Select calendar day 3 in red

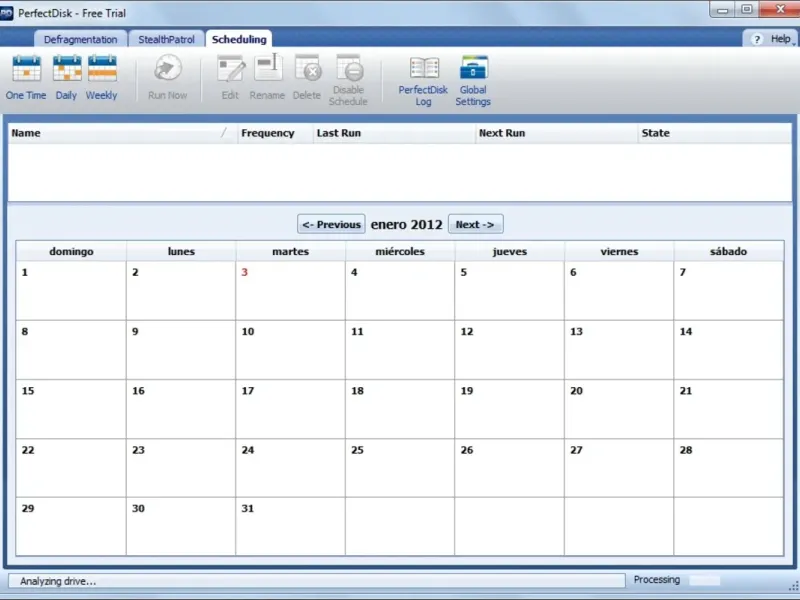pos(290,290)
